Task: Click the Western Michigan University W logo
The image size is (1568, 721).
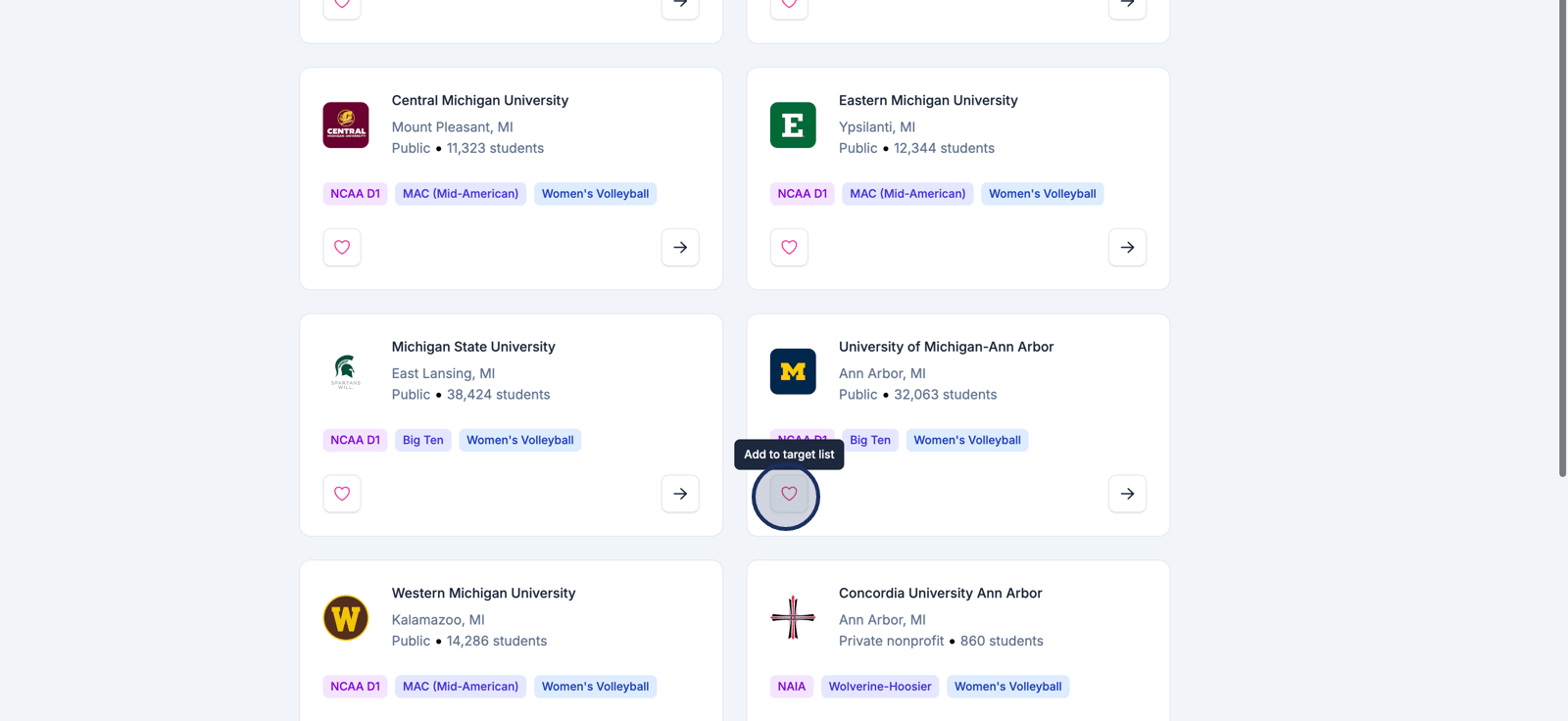Action: (346, 618)
